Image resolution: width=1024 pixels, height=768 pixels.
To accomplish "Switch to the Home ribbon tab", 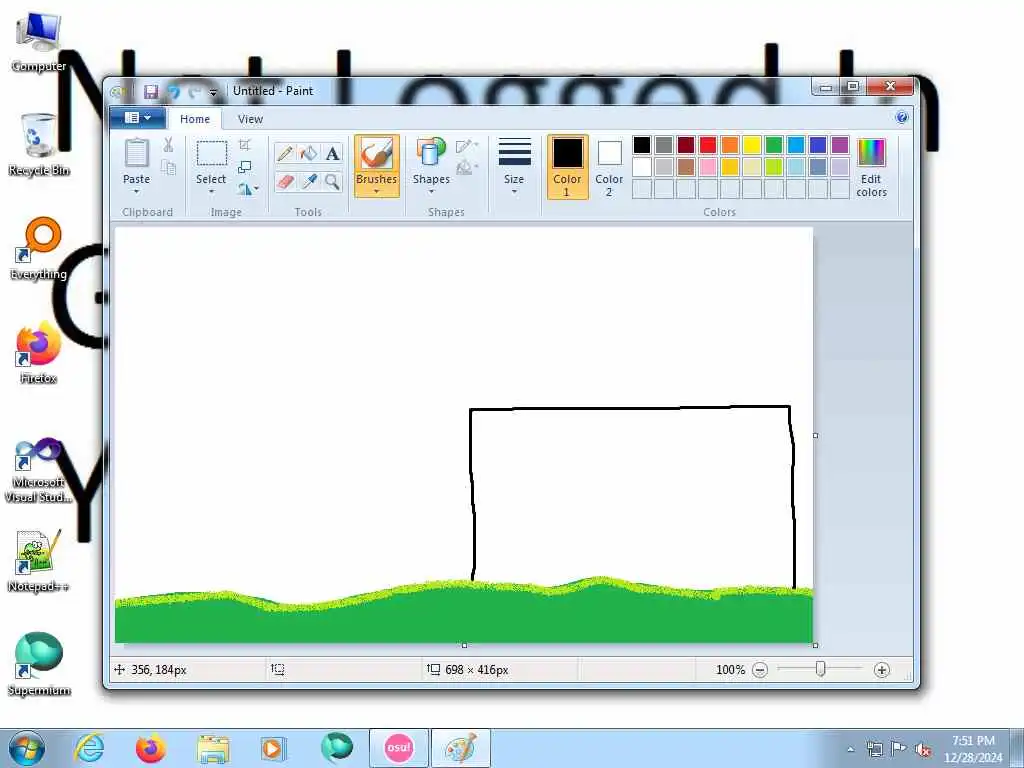I will (x=195, y=119).
